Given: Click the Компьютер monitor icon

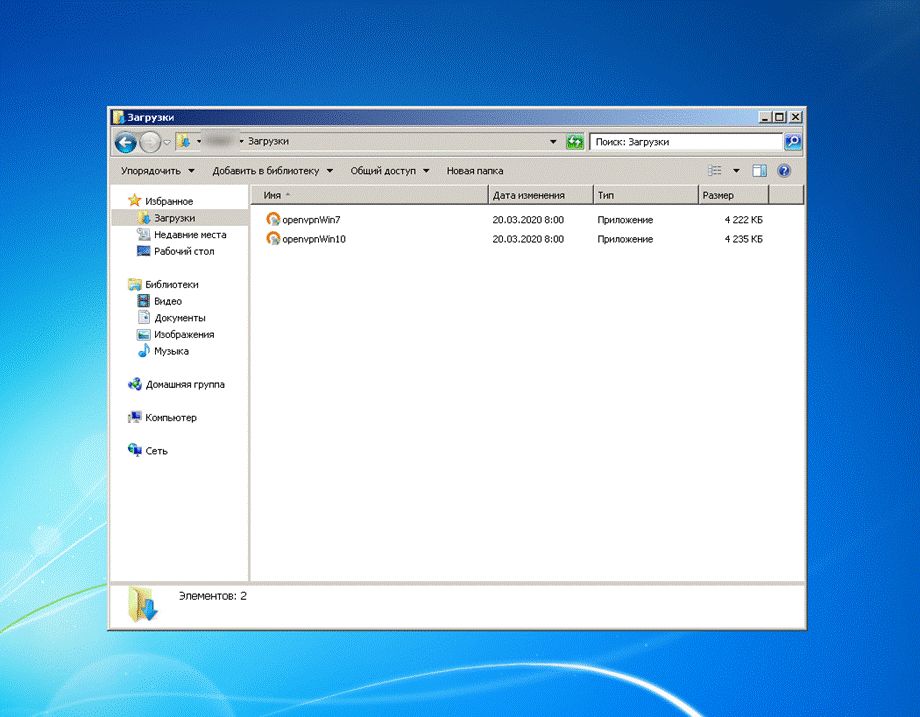Looking at the screenshot, I should click(x=135, y=417).
